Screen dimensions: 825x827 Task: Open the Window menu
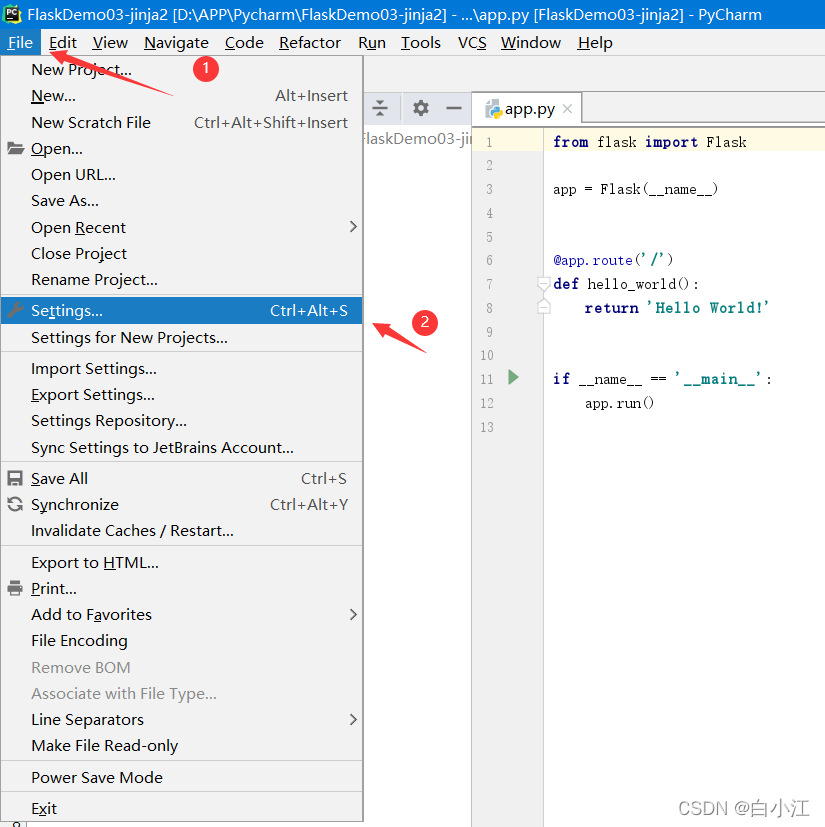[531, 43]
